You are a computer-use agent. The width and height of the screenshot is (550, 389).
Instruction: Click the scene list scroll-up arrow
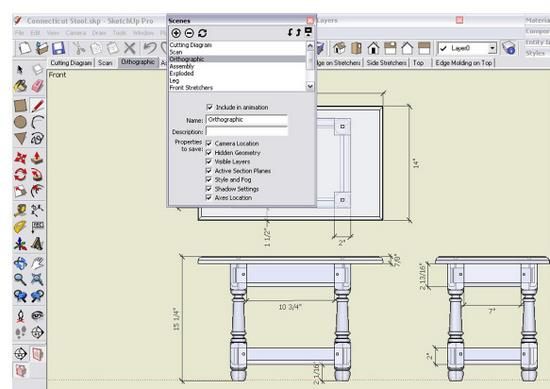310,46
